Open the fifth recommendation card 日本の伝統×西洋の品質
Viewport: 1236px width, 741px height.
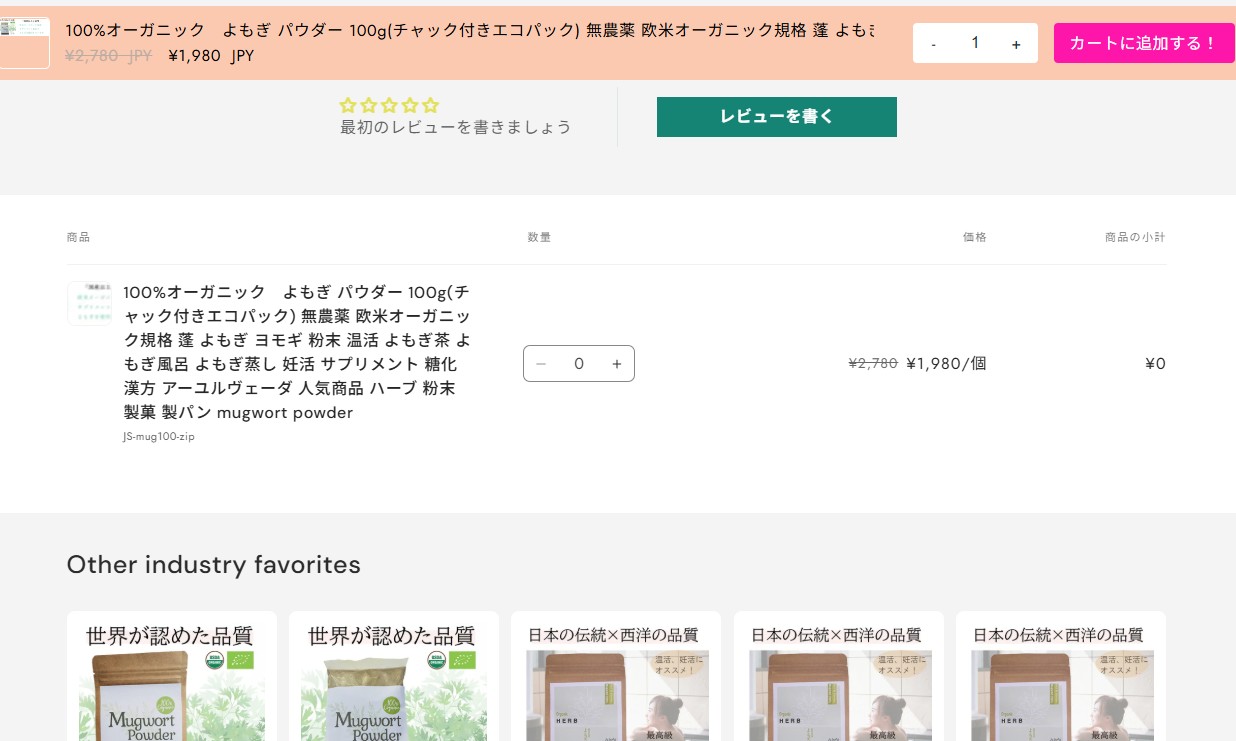pyautogui.click(x=1061, y=676)
